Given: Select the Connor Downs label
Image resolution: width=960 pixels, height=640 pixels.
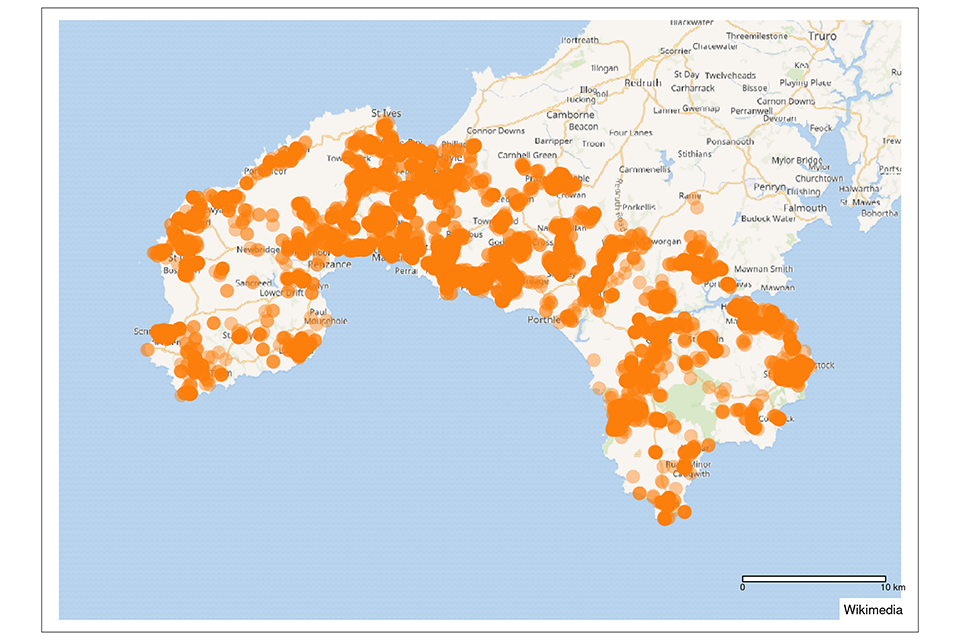Looking at the screenshot, I should point(496,131).
